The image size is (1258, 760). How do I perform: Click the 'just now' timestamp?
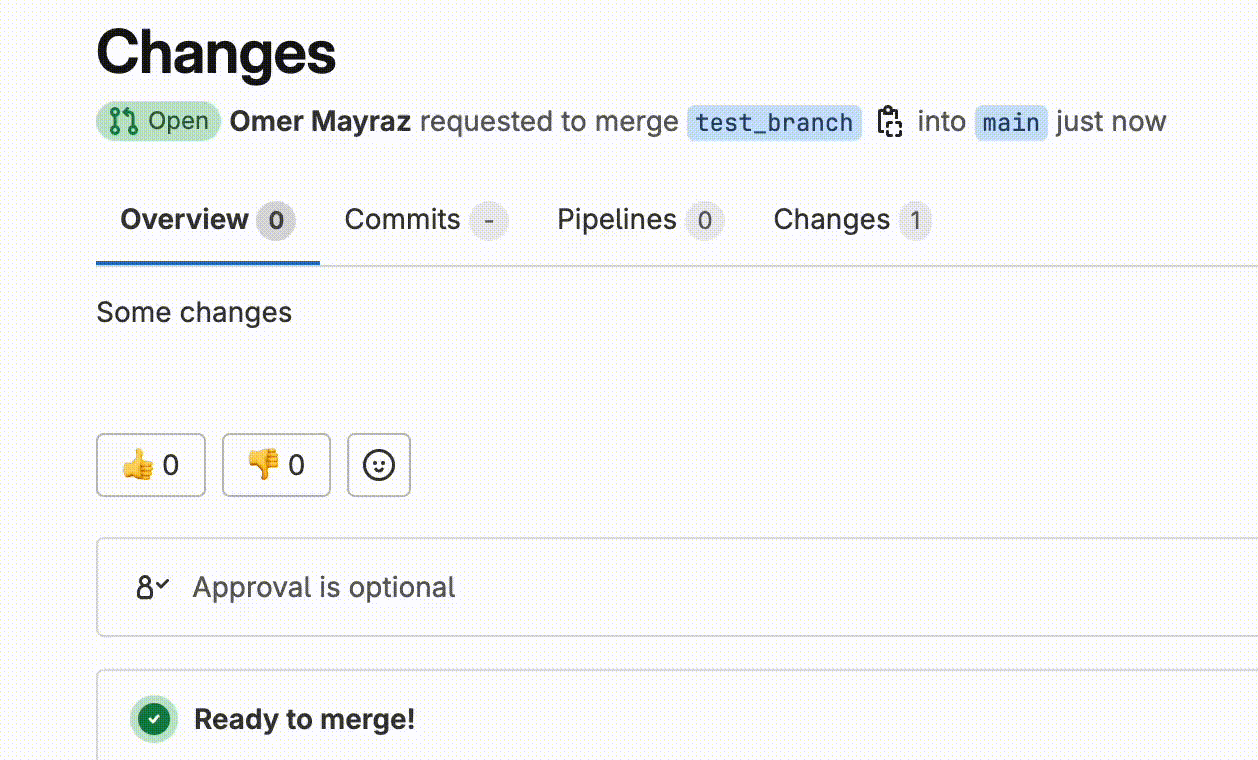pyautogui.click(x=1110, y=121)
